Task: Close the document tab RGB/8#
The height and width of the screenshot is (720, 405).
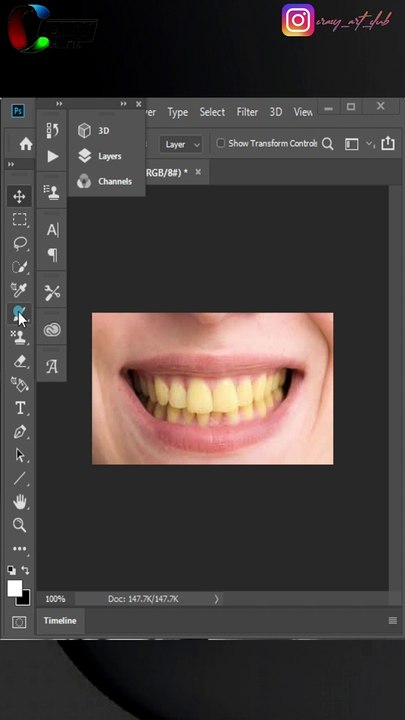Action: point(198,172)
